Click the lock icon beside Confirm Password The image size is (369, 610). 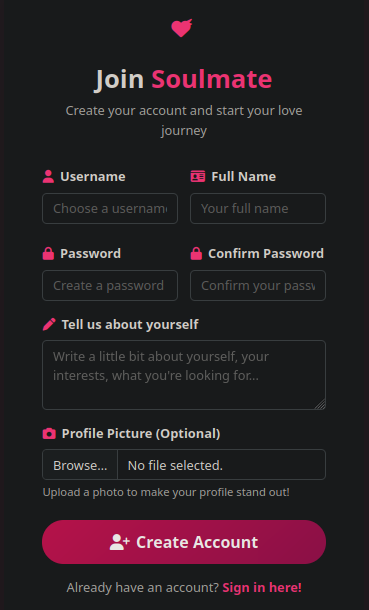click(x=196, y=254)
